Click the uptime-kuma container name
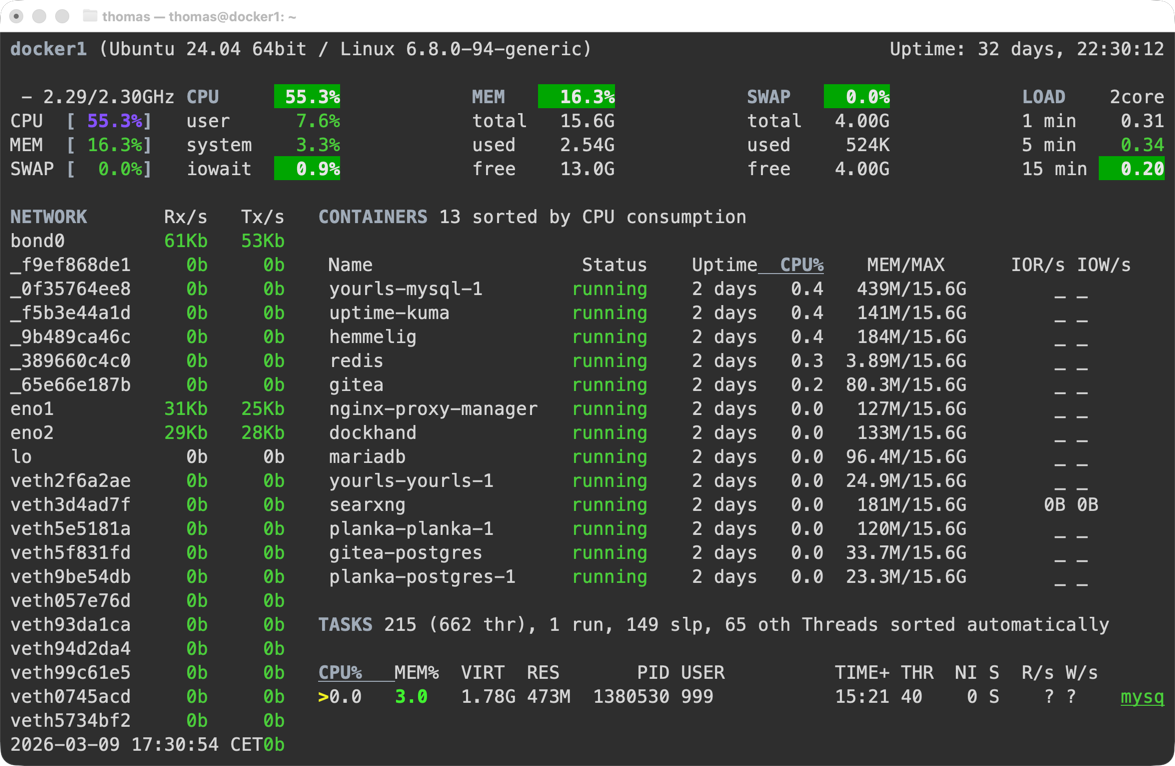 click(x=389, y=313)
